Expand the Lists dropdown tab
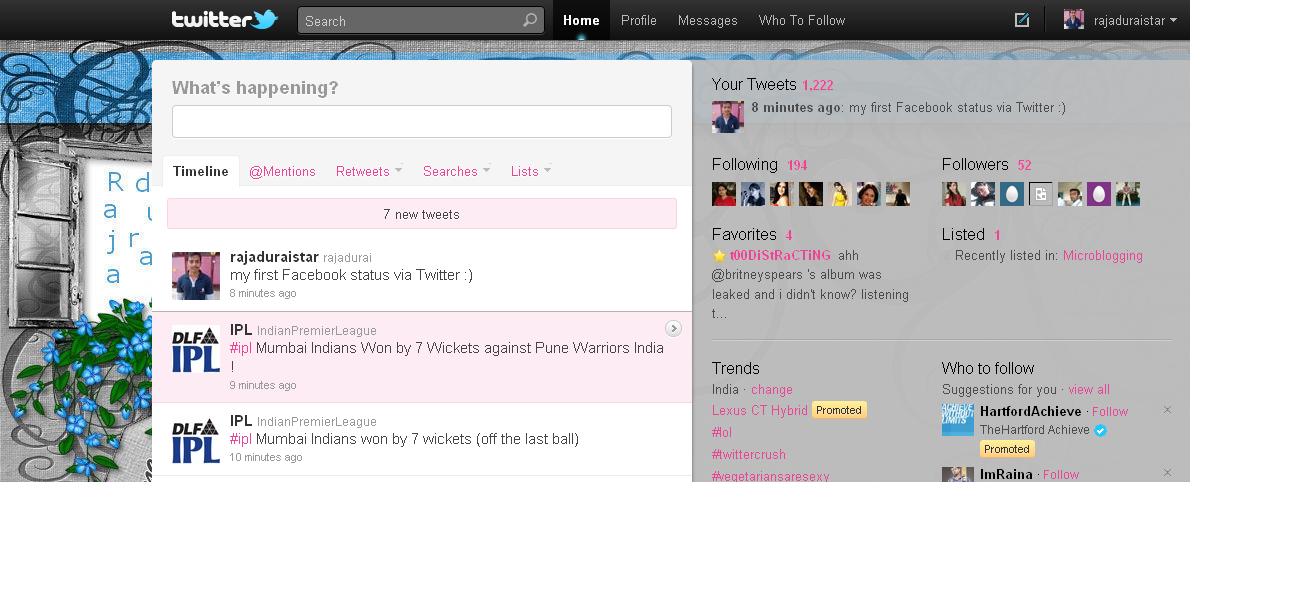This screenshot has width=1298, height=613. click(531, 171)
